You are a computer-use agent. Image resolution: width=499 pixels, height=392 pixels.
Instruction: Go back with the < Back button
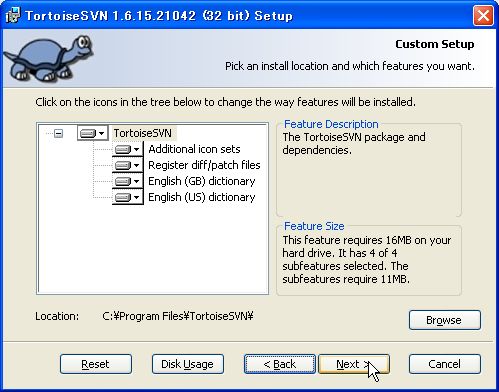tap(280, 364)
